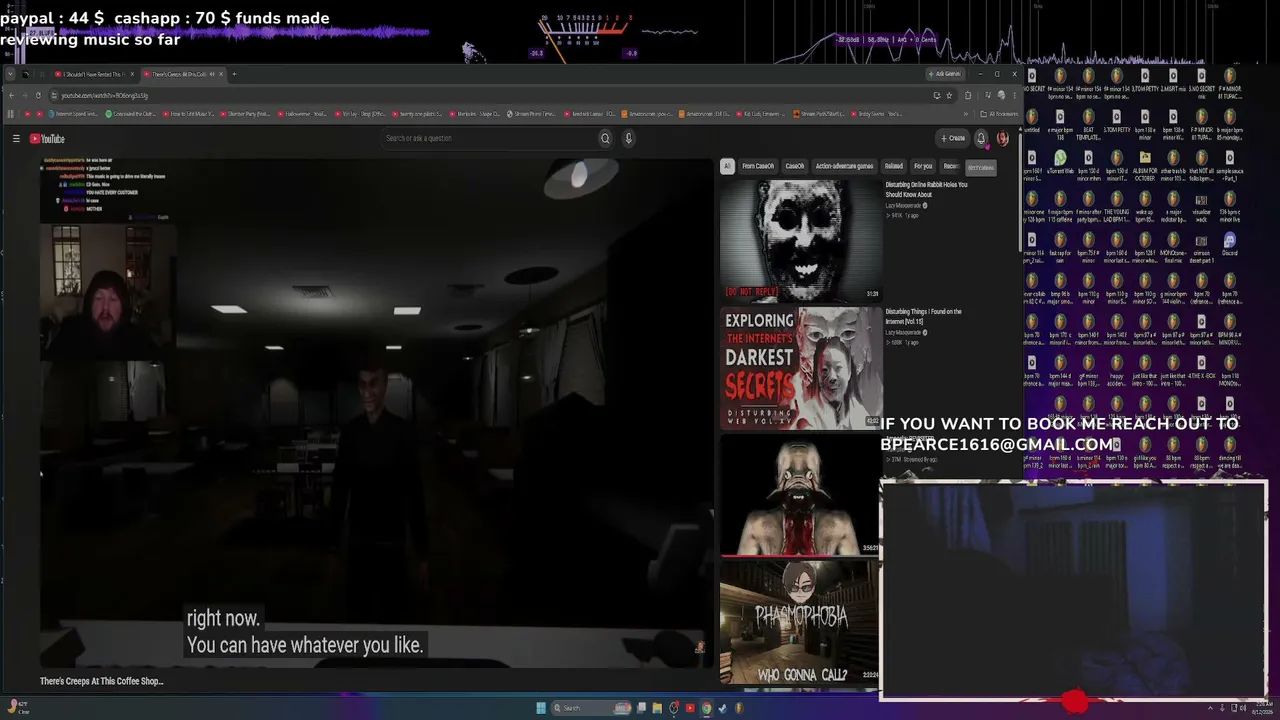1280x720 pixels.
Task: Select the "For you" filter chip
Action: 923,166
